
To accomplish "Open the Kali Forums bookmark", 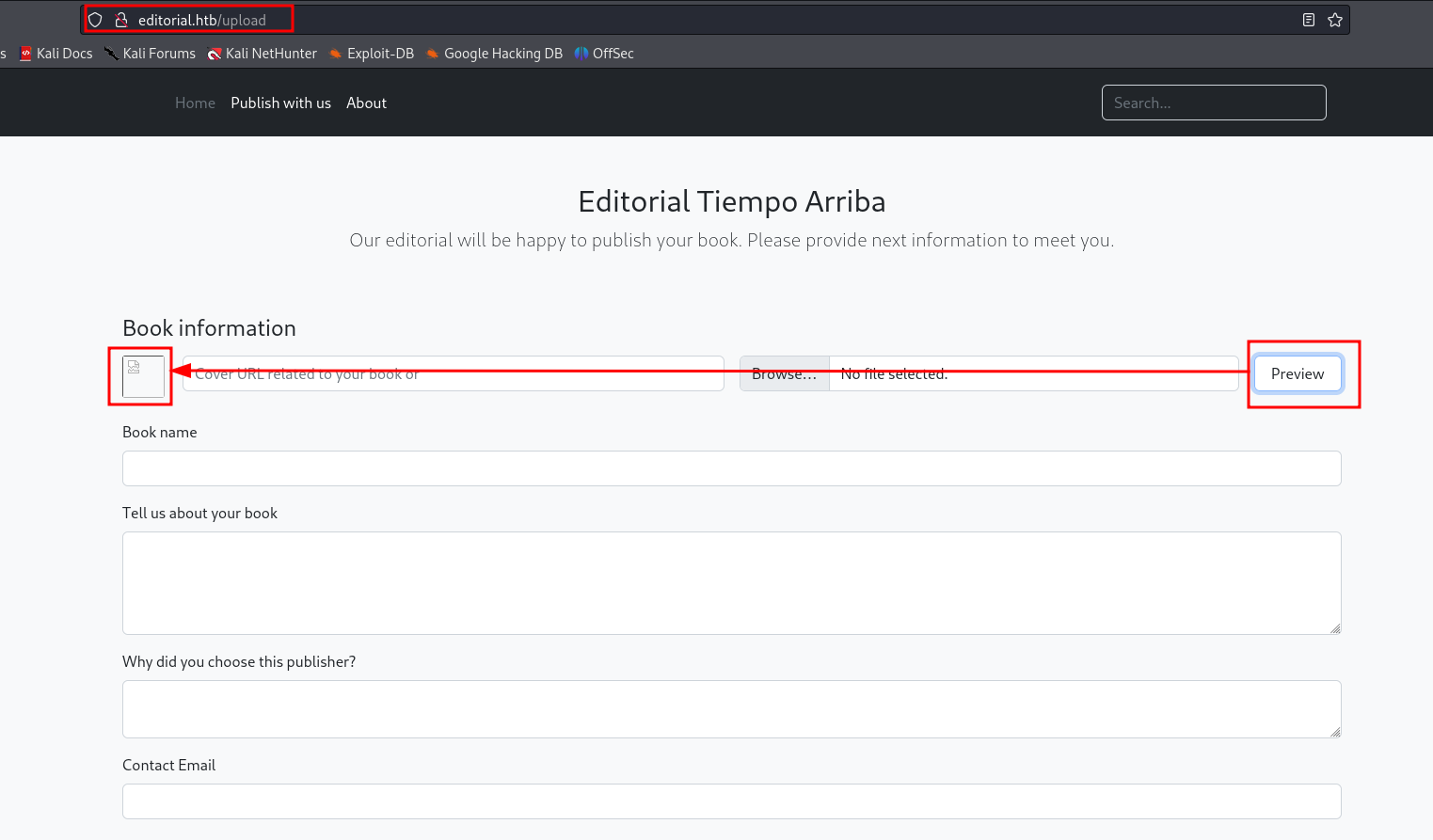I will (x=151, y=54).
